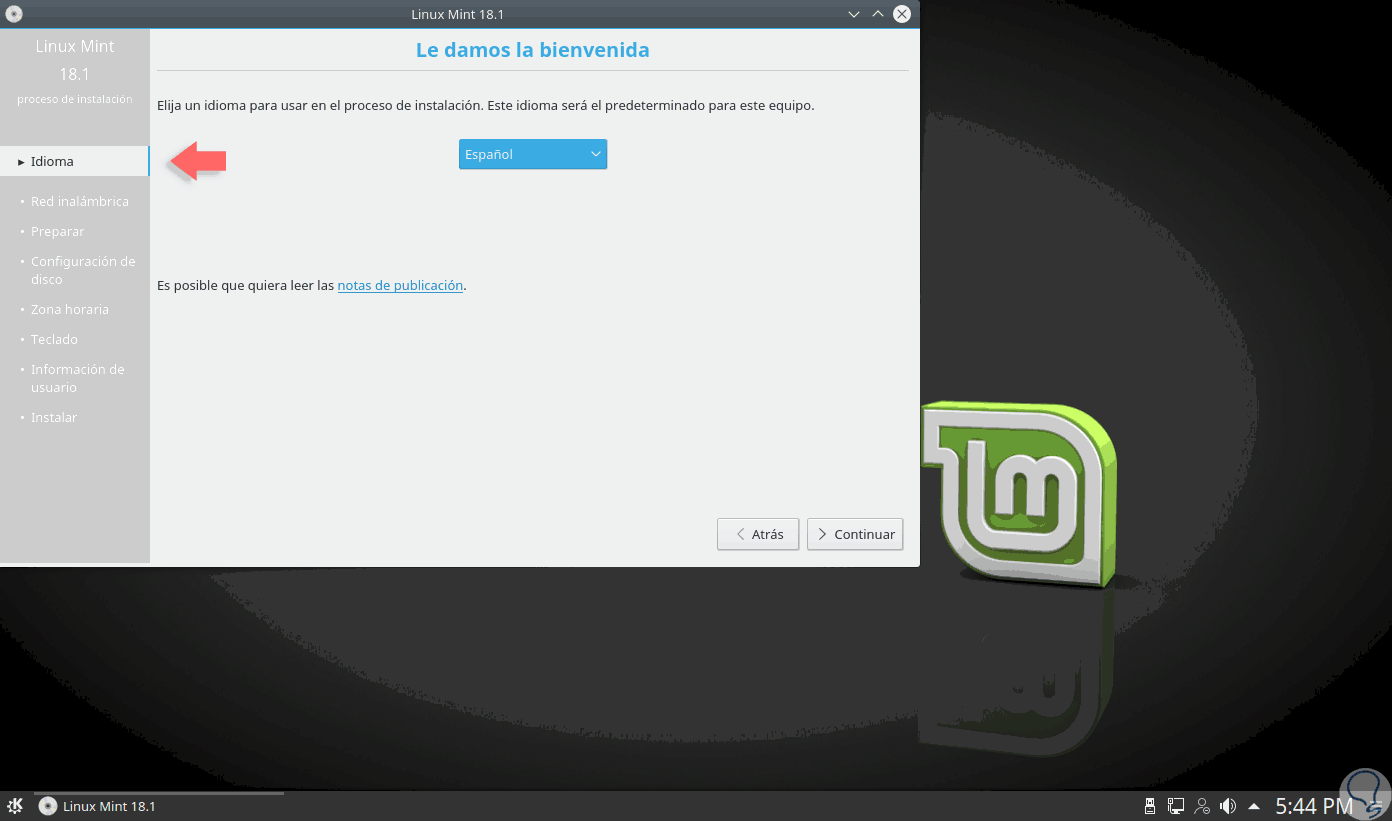
Task: Minimize the Linux Mint 18.1 installer window
Action: pos(853,14)
